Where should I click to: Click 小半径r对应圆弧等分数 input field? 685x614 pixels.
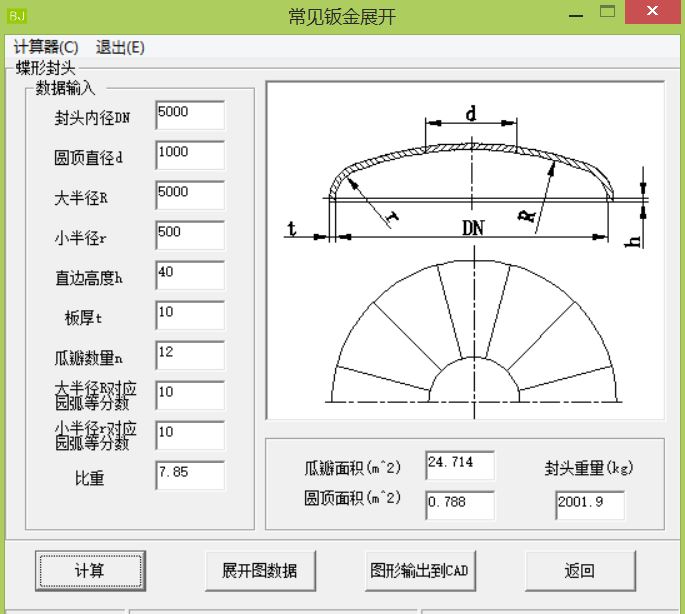pos(190,435)
